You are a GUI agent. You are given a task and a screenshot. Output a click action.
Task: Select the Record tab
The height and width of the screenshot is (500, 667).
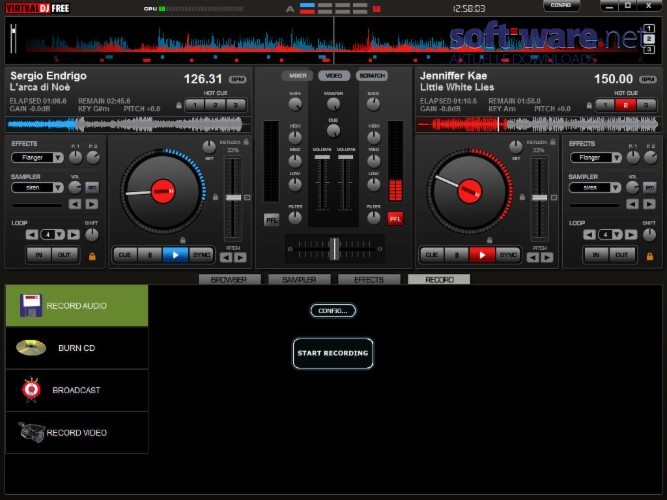[439, 280]
